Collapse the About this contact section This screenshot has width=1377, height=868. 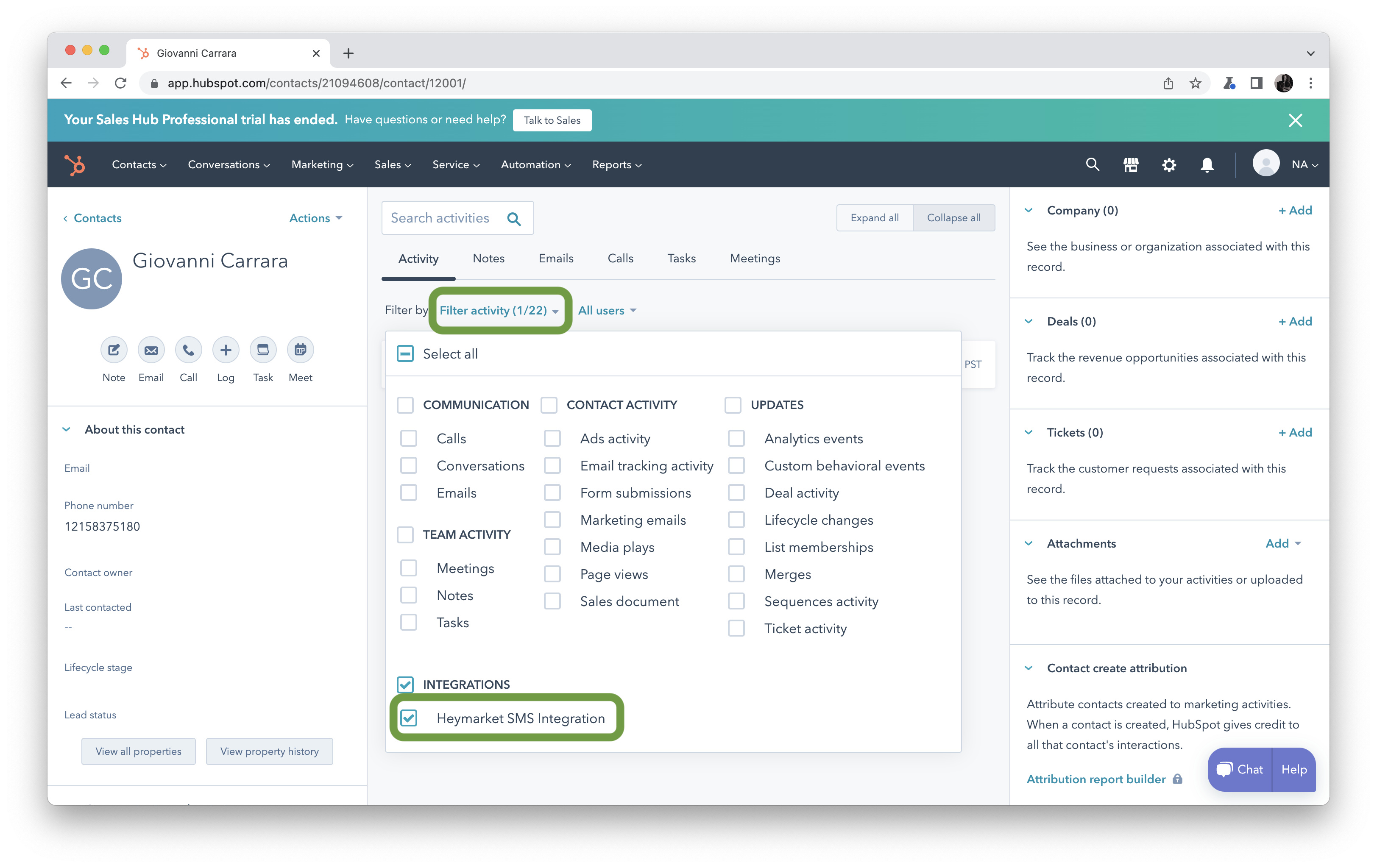(x=66, y=429)
